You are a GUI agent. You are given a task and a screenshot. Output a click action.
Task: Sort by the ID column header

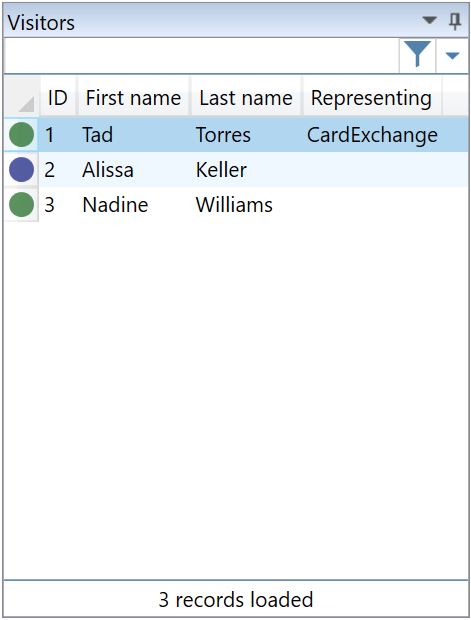(x=58, y=97)
